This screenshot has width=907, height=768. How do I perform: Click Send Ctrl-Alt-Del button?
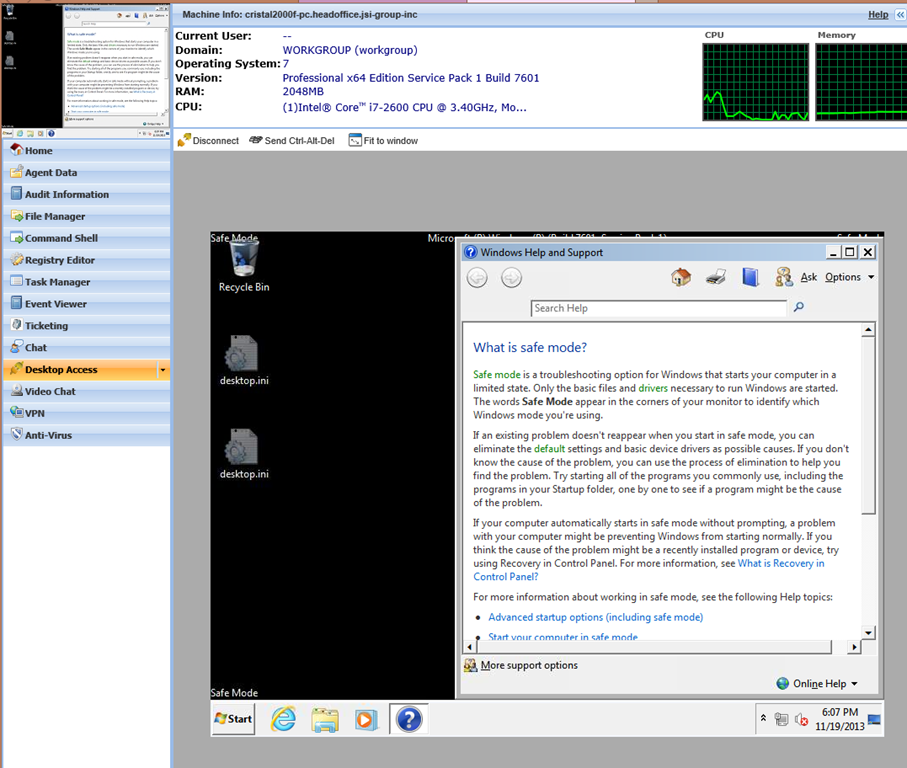pyautogui.click(x=296, y=141)
